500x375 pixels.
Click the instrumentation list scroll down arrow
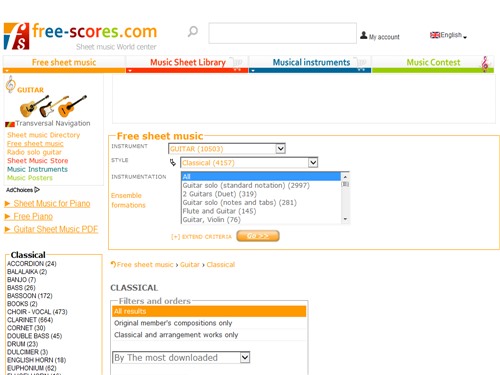point(345,219)
